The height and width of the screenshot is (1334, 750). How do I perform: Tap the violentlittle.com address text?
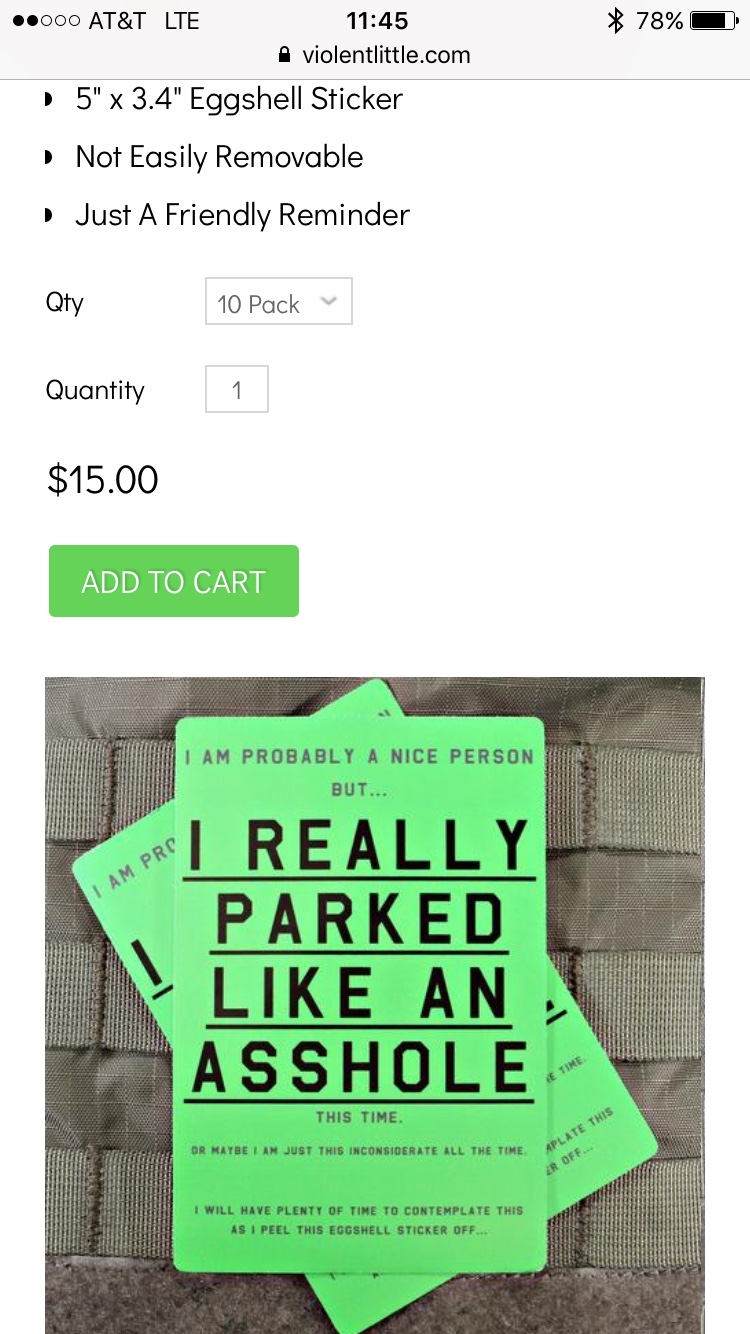pos(386,55)
